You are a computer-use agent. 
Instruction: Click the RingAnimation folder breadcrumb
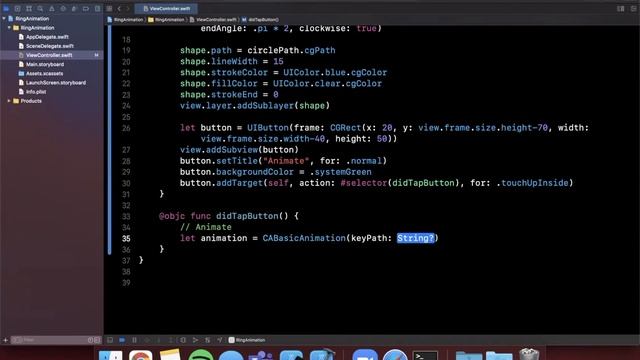[166, 20]
